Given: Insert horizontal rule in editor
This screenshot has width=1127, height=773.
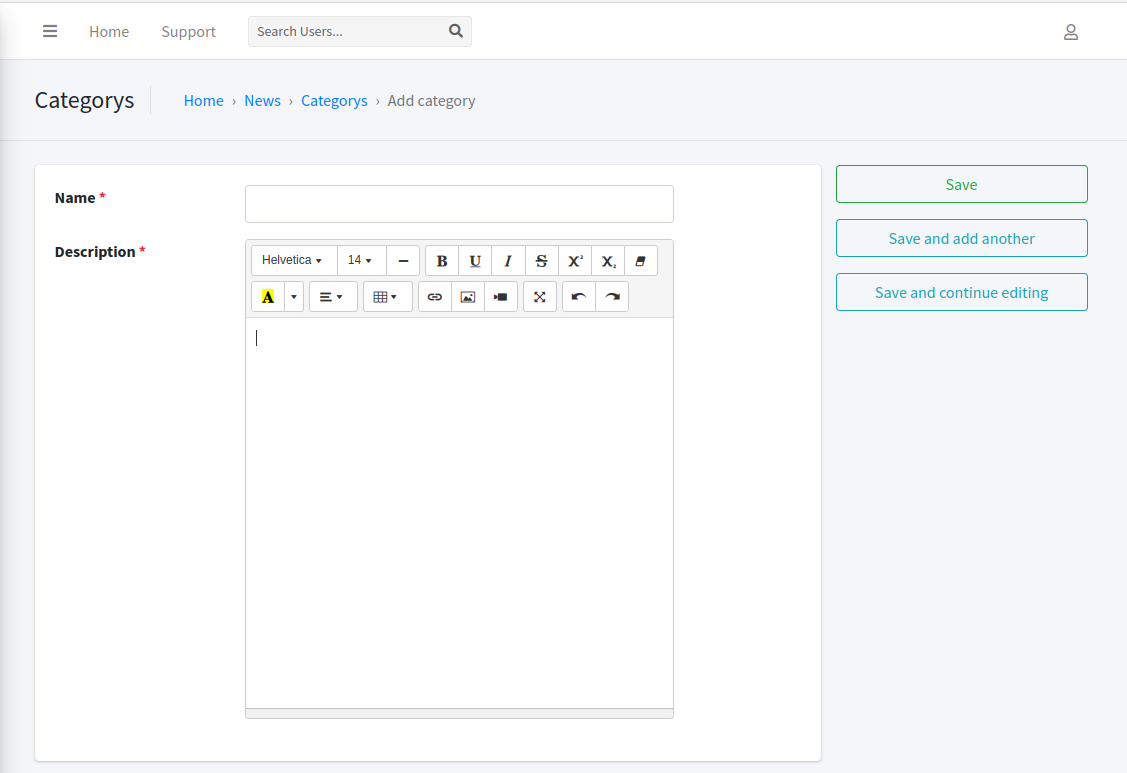Looking at the screenshot, I should [403, 261].
